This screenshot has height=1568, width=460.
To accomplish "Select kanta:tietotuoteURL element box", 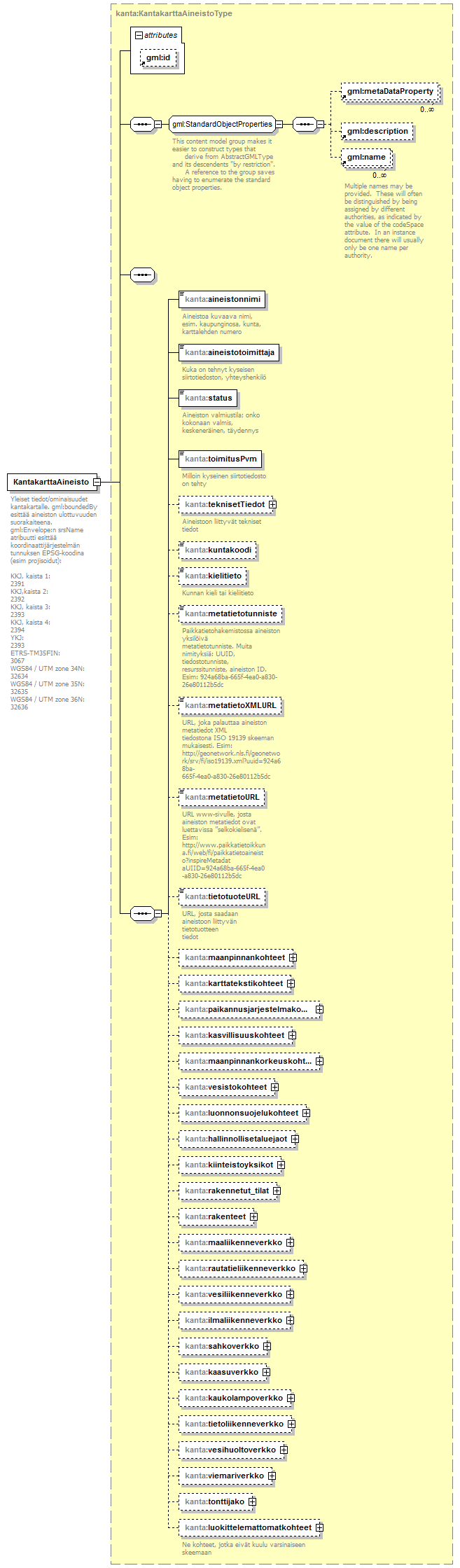I will (x=222, y=896).
